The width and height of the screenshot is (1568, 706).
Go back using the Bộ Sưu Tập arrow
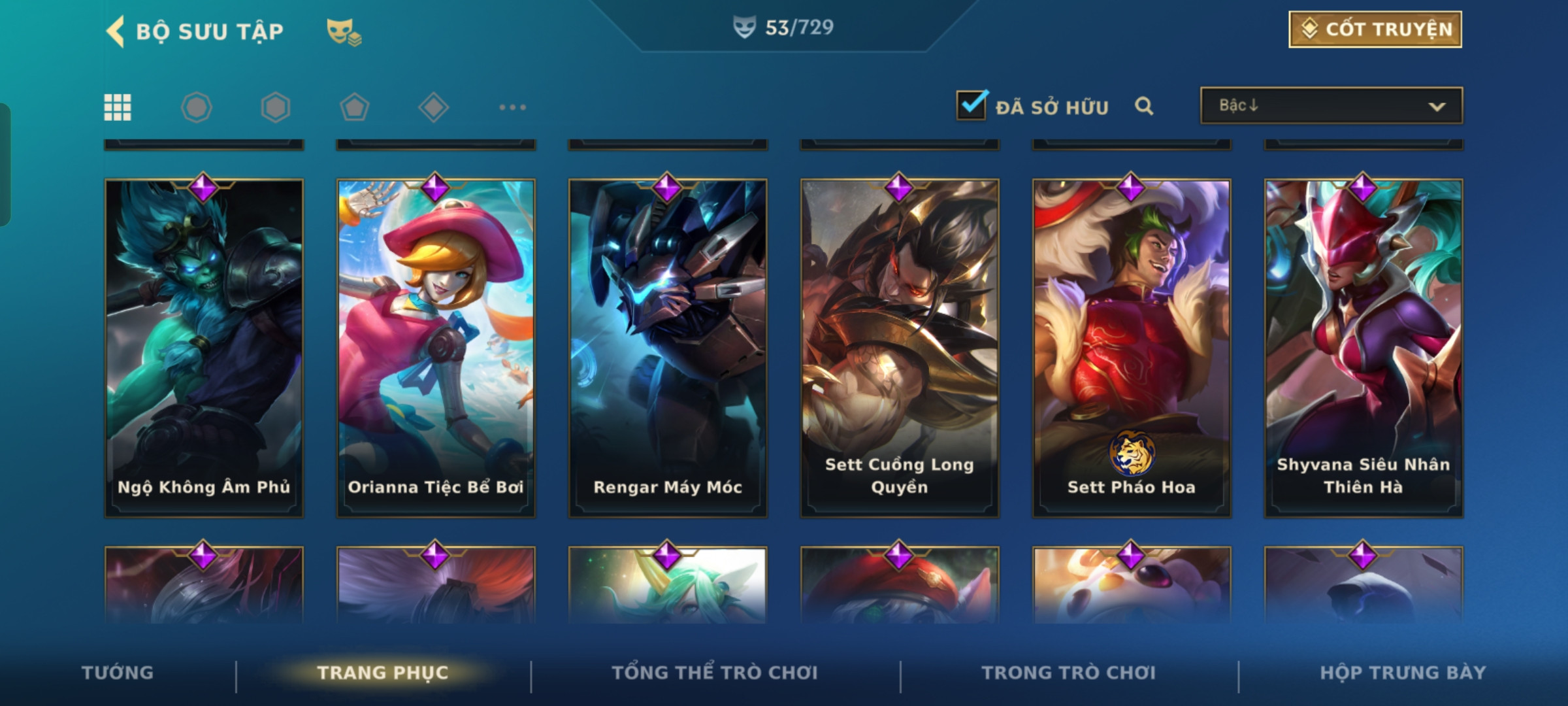pos(115,31)
